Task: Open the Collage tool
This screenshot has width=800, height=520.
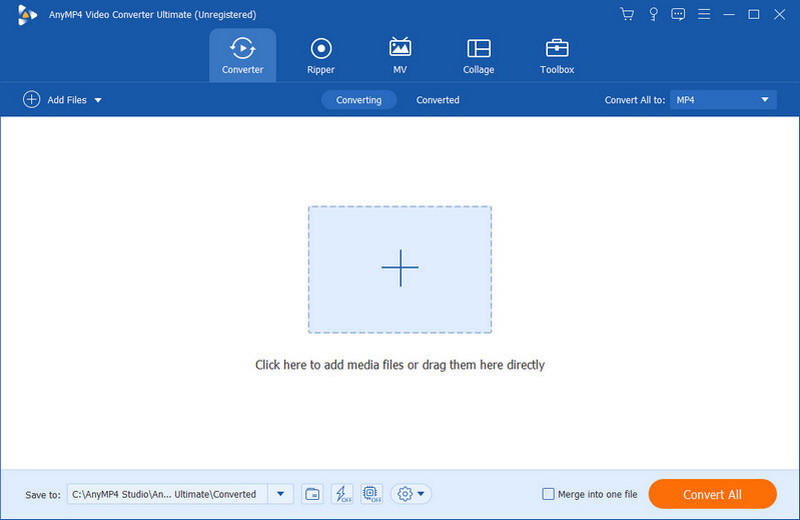Action: (x=478, y=55)
